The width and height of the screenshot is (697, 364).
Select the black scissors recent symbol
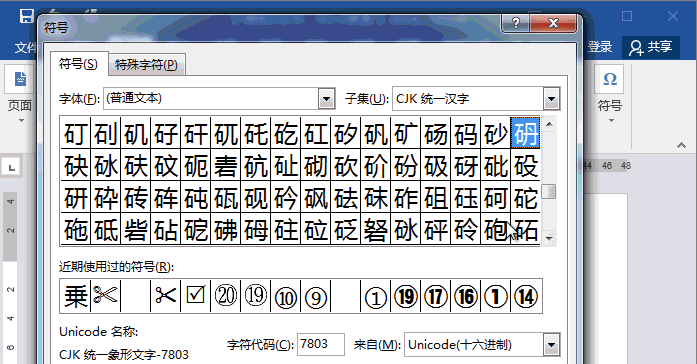(166, 296)
